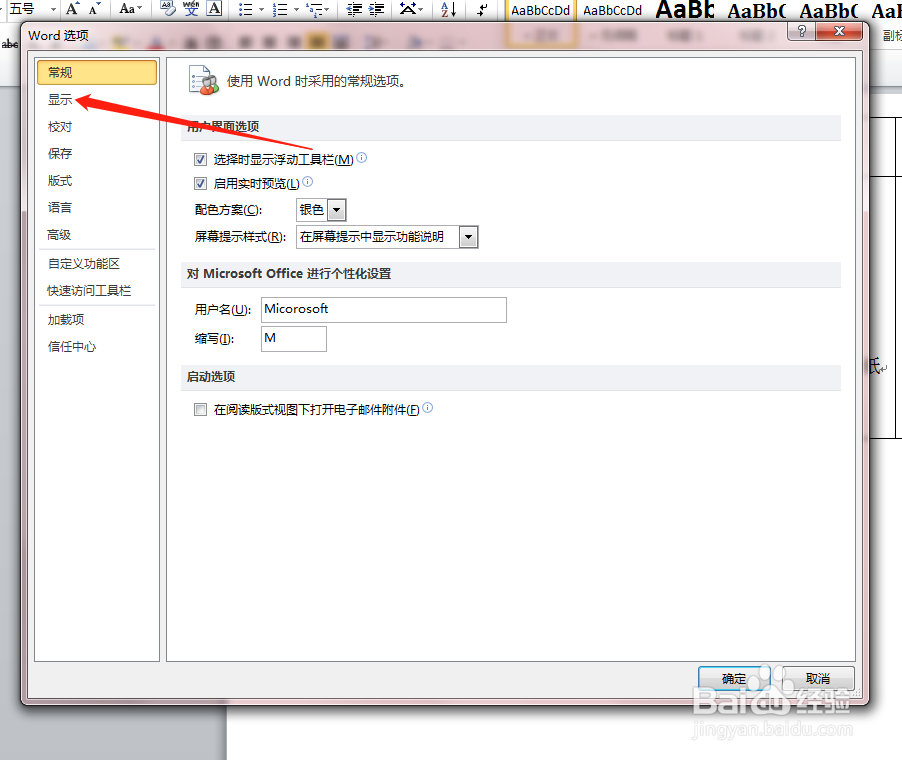Toggle 在阅读版式视图下打开电子邮件附件 checkbox
The height and width of the screenshot is (760, 902).
[200, 410]
